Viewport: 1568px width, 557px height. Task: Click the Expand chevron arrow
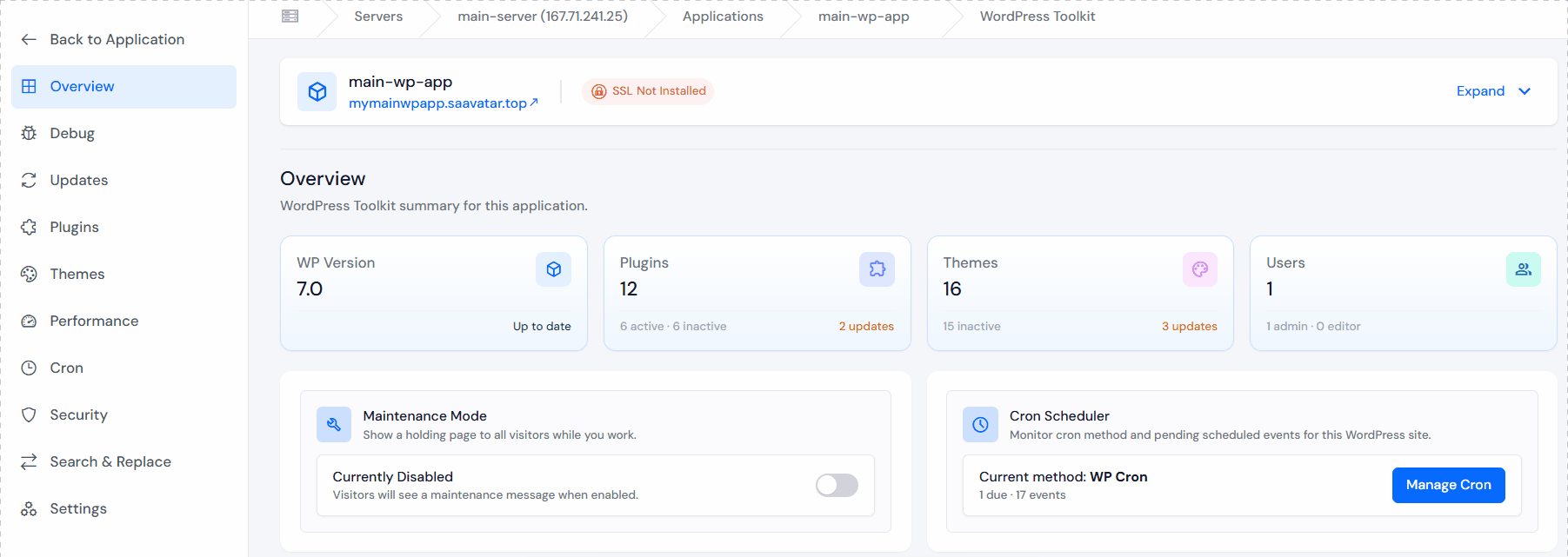click(1525, 91)
